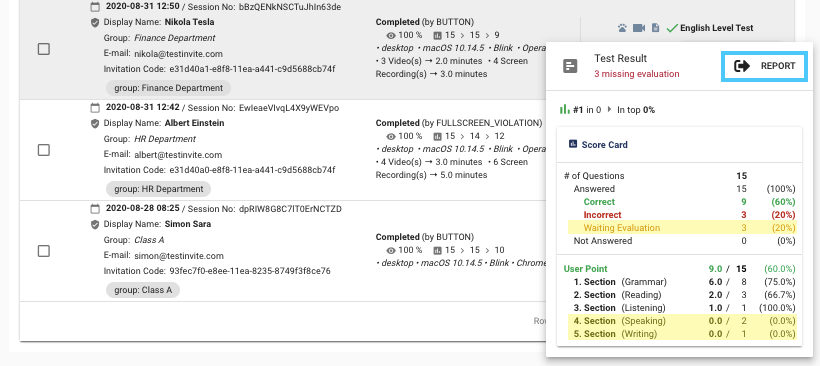Click the score chart icon before 15 > 15 > 10
The width and height of the screenshot is (820, 366).
[437, 250]
